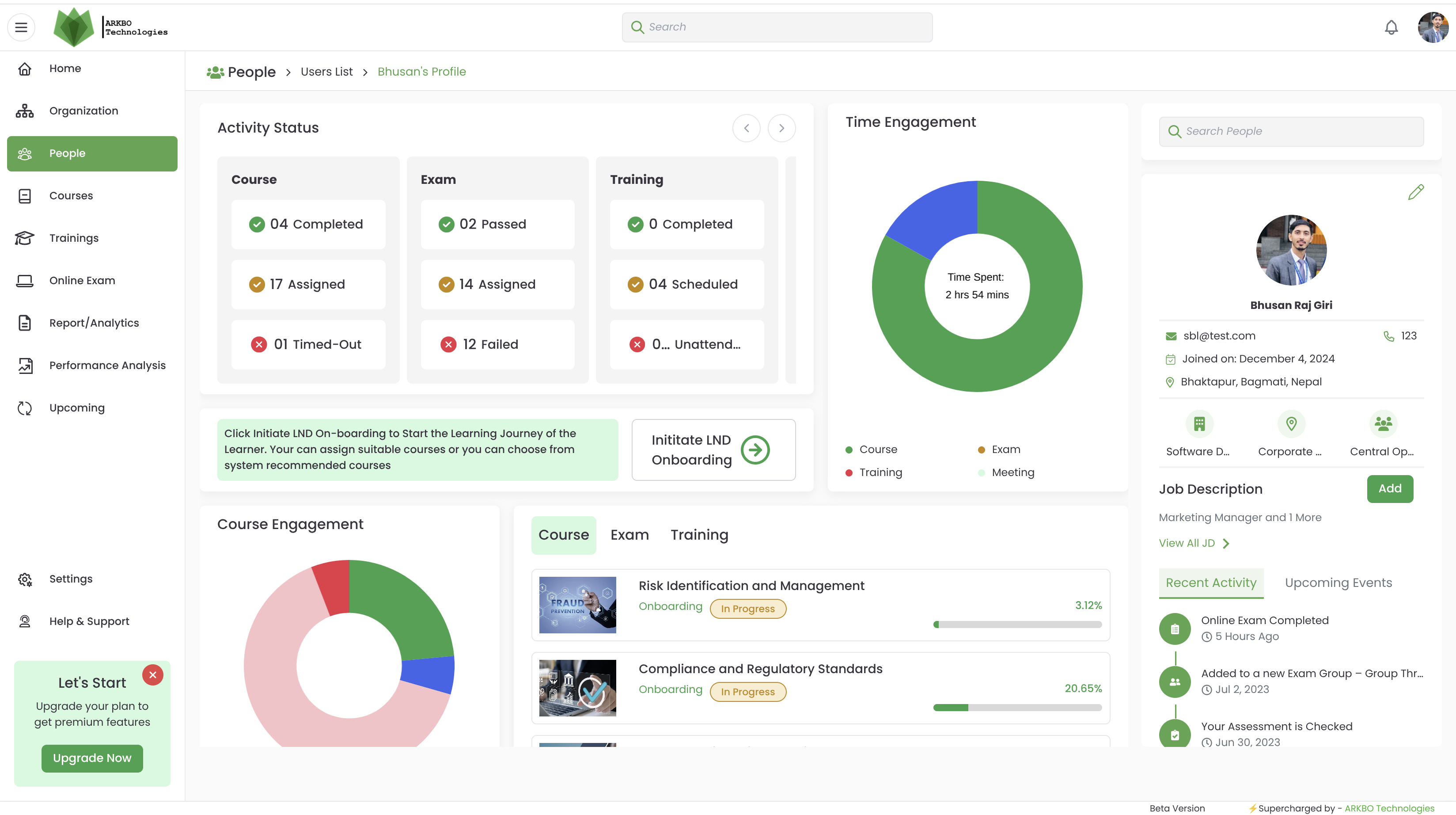Click the Add job description button

1389,489
